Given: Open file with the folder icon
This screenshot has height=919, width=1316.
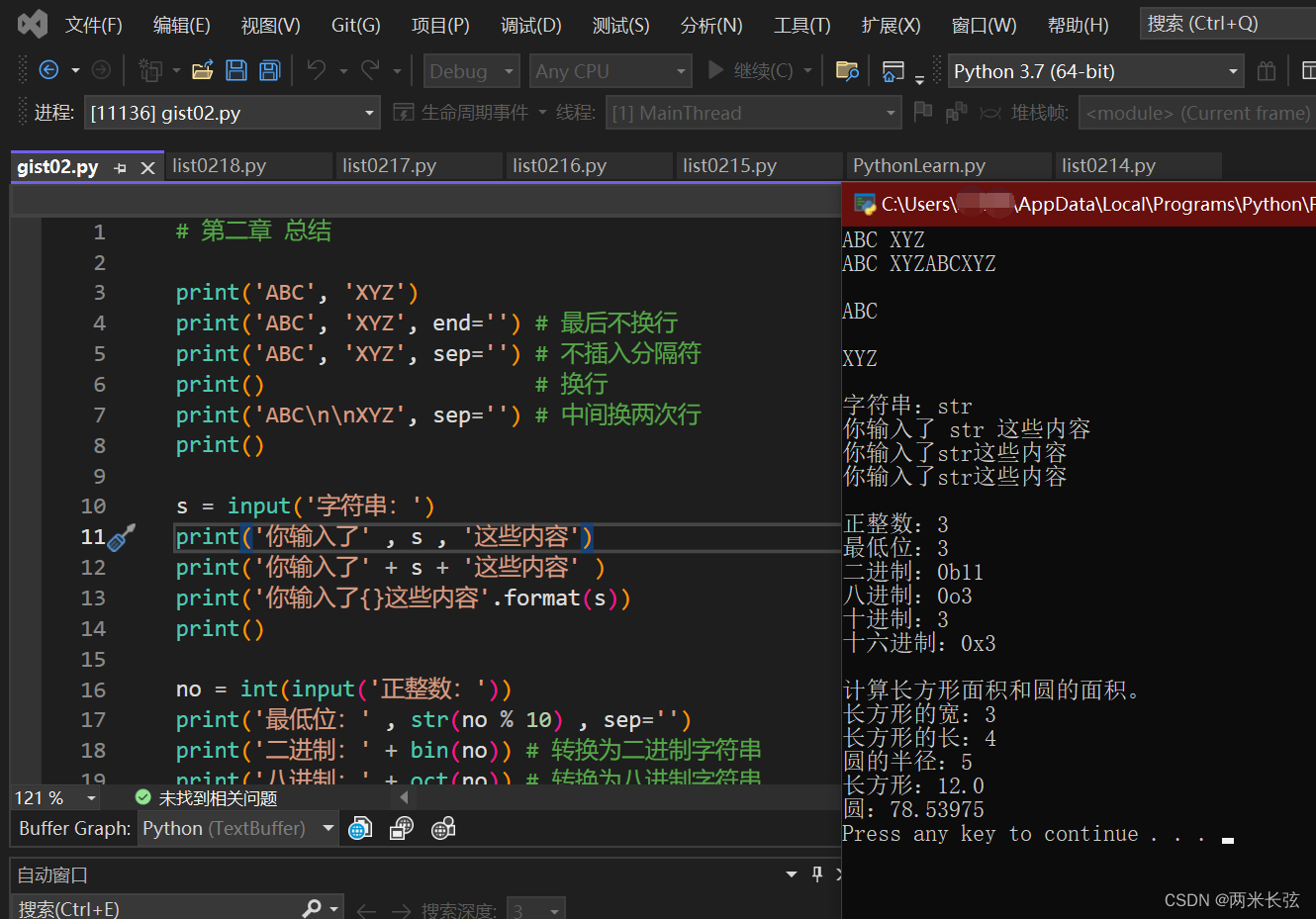Looking at the screenshot, I should [x=203, y=70].
